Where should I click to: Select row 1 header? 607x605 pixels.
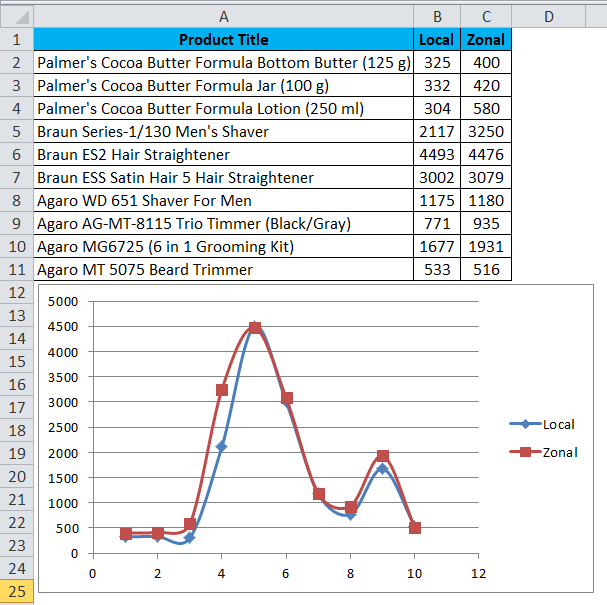click(x=17, y=39)
